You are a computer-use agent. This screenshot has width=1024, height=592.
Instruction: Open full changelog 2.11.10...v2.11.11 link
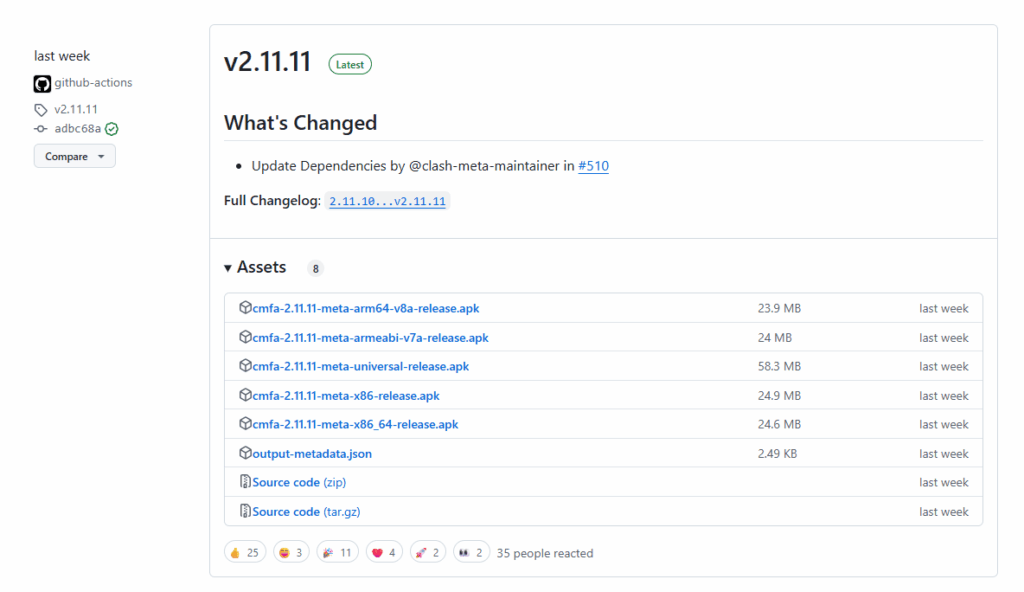point(387,201)
